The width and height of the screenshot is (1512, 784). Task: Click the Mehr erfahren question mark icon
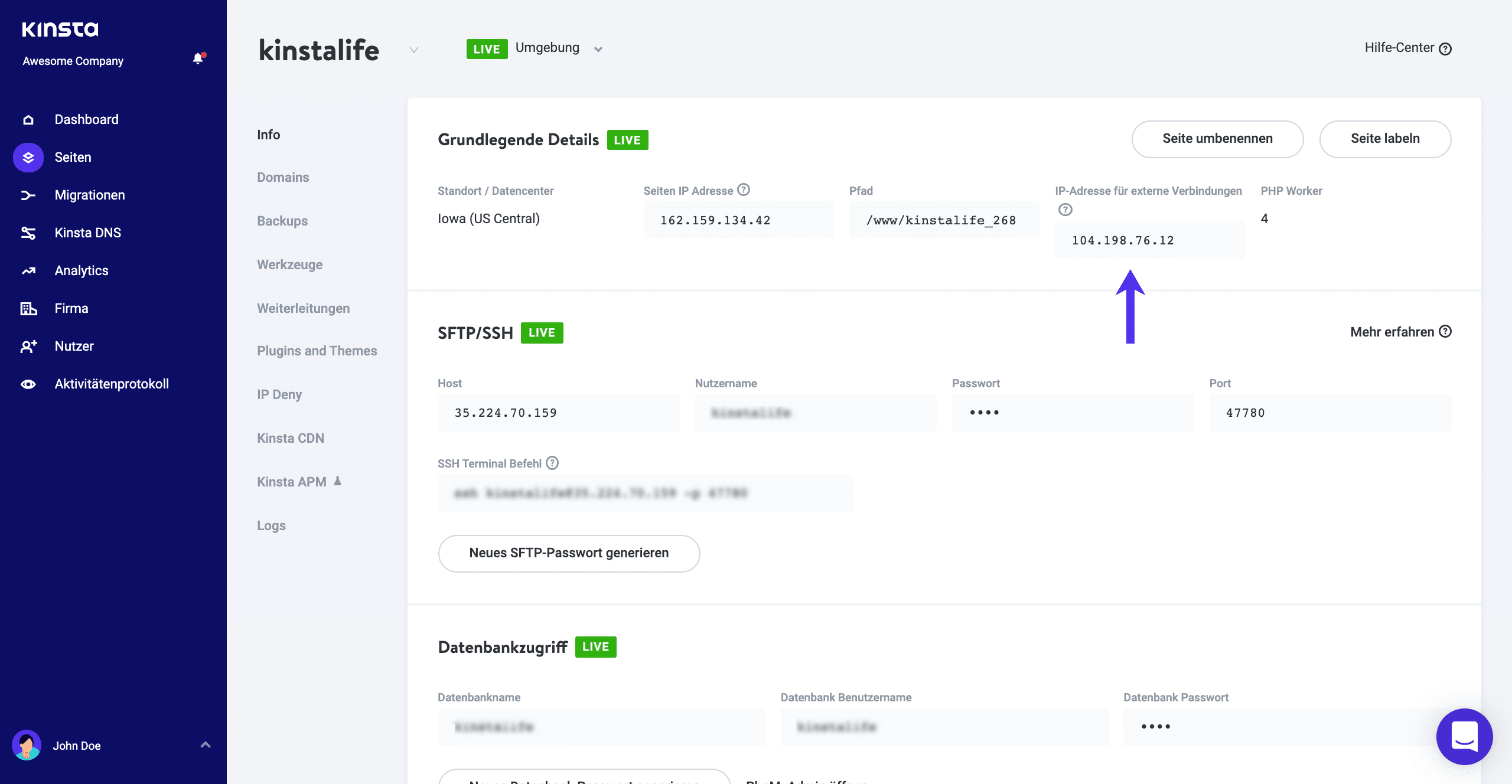click(1446, 332)
